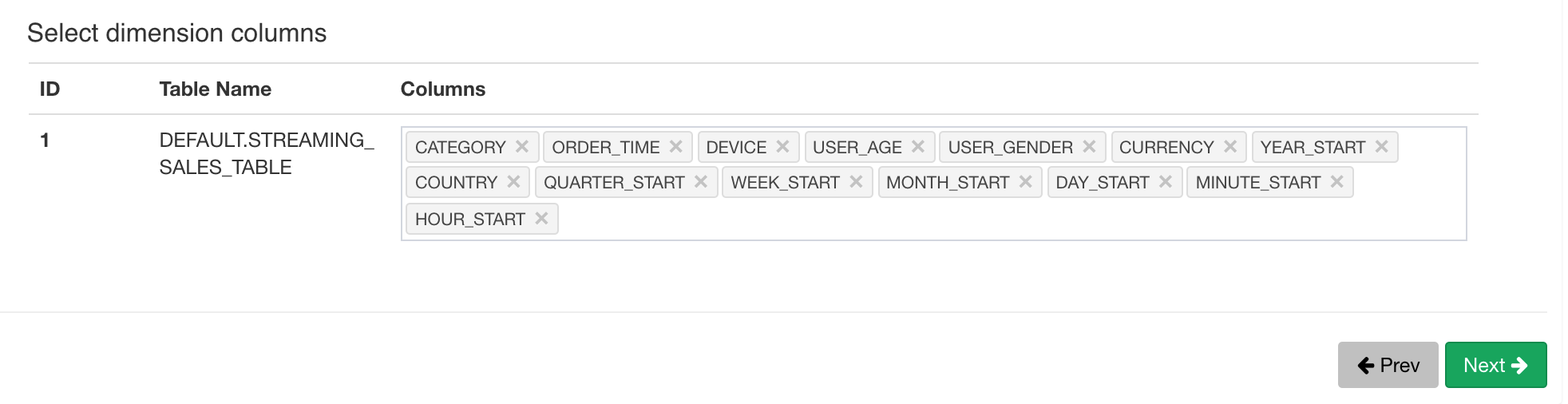Go back with the Prev button

[1388, 365]
